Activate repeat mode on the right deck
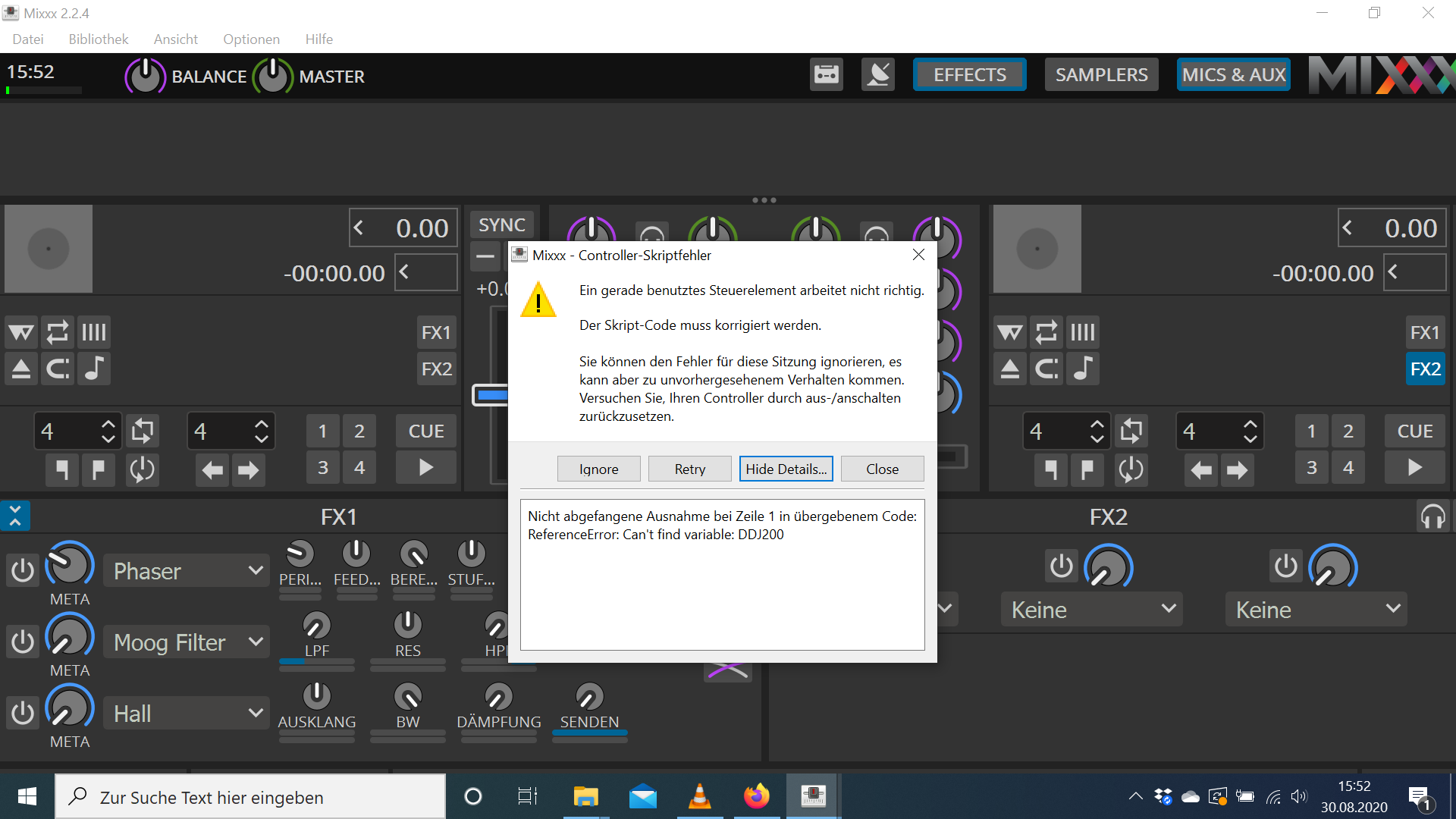Screen dimensions: 1456x819 [x=1046, y=331]
